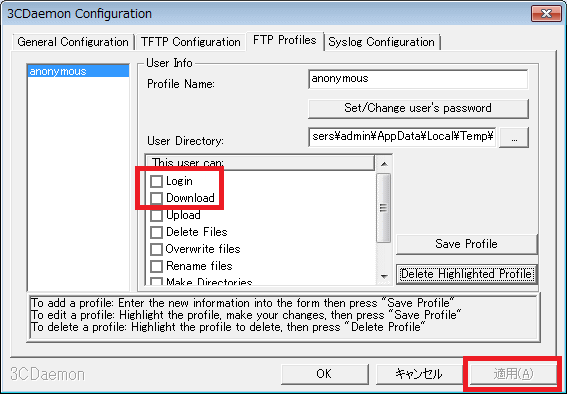Image resolution: width=567 pixels, height=394 pixels.
Task: Select the anonymous profile in the list
Action: 78,71
